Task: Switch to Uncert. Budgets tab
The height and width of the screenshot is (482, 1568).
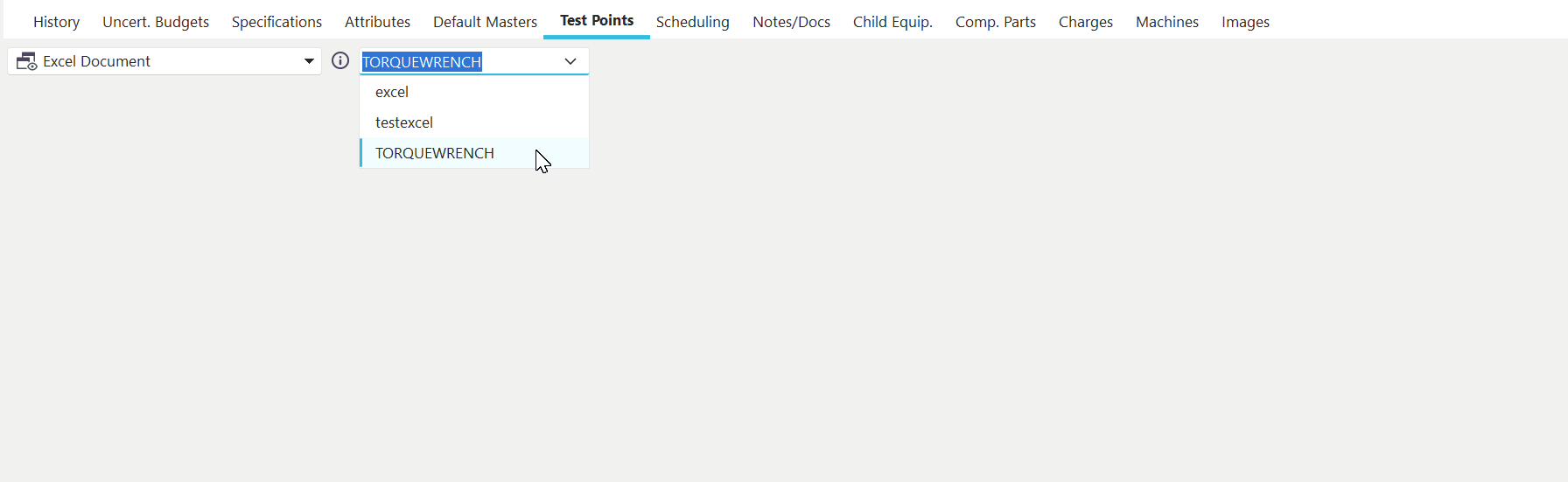Action: 156,22
